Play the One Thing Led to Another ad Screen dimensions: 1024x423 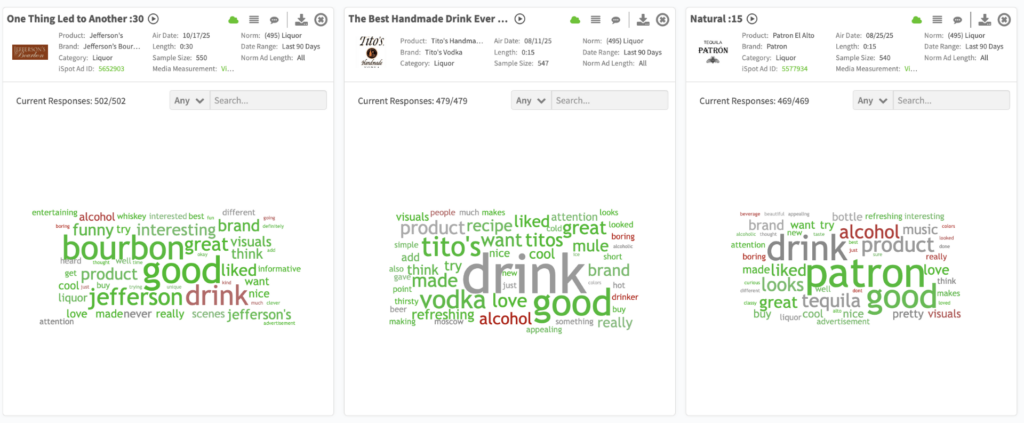(154, 19)
